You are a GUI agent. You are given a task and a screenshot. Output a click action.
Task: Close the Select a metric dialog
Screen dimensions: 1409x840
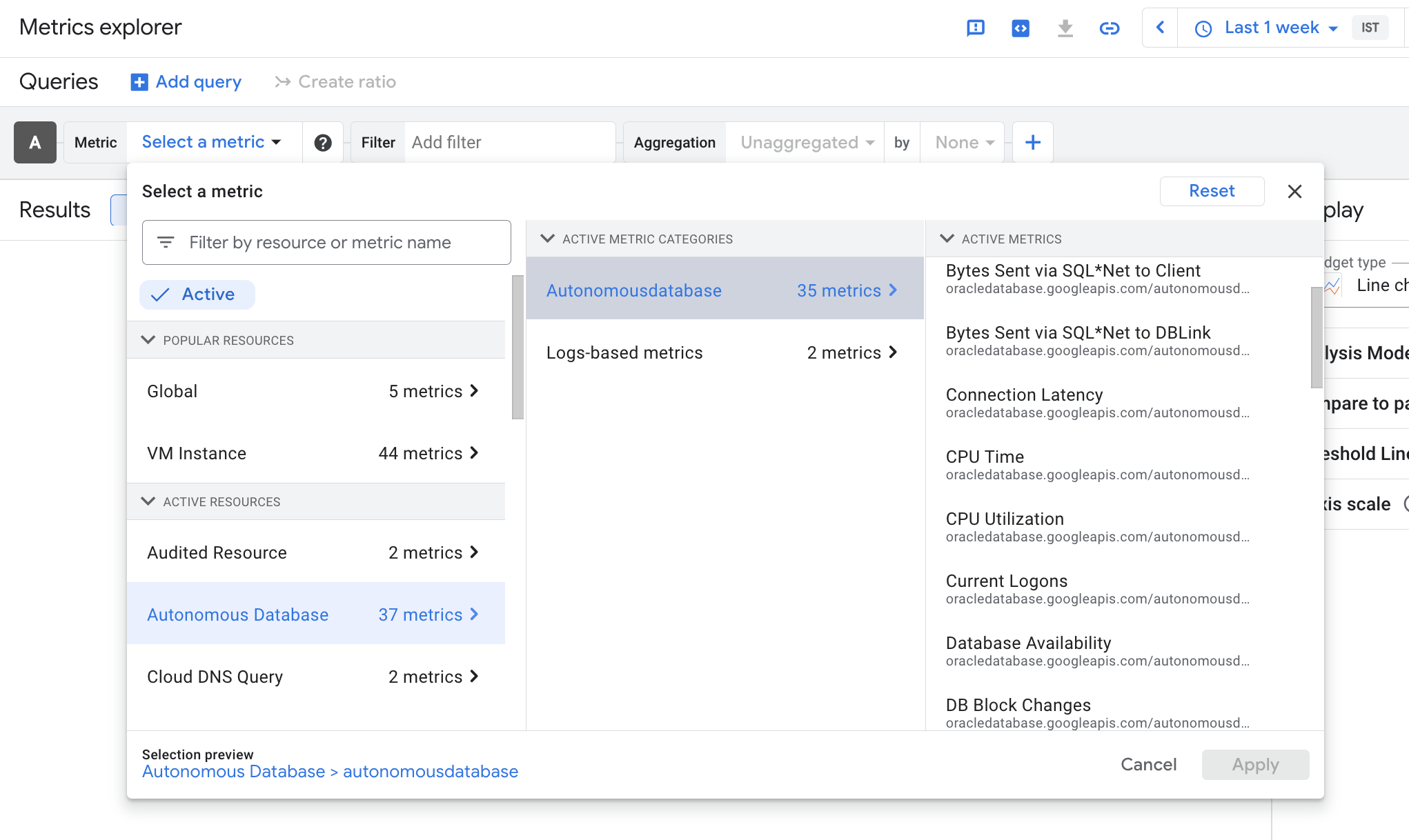[1294, 191]
